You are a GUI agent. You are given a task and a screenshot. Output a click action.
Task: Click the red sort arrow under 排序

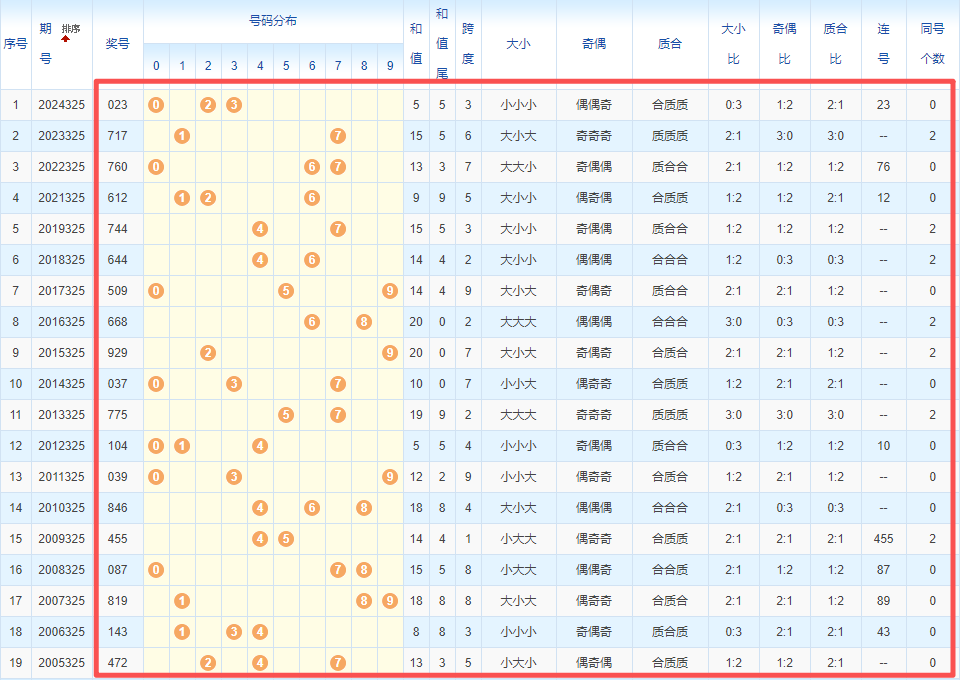(x=66, y=39)
